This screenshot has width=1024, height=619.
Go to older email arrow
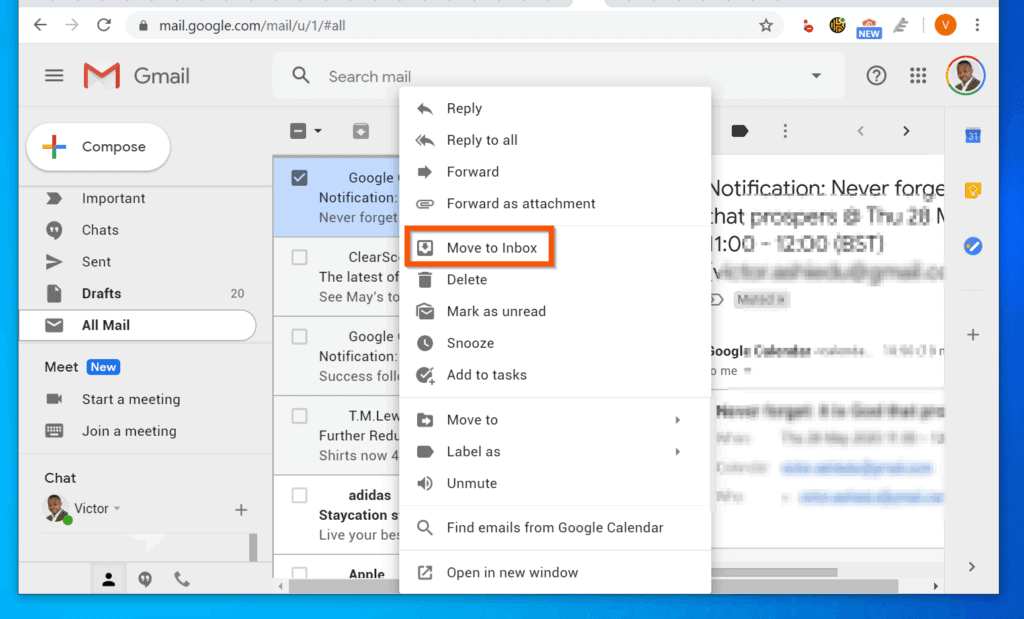(906, 131)
